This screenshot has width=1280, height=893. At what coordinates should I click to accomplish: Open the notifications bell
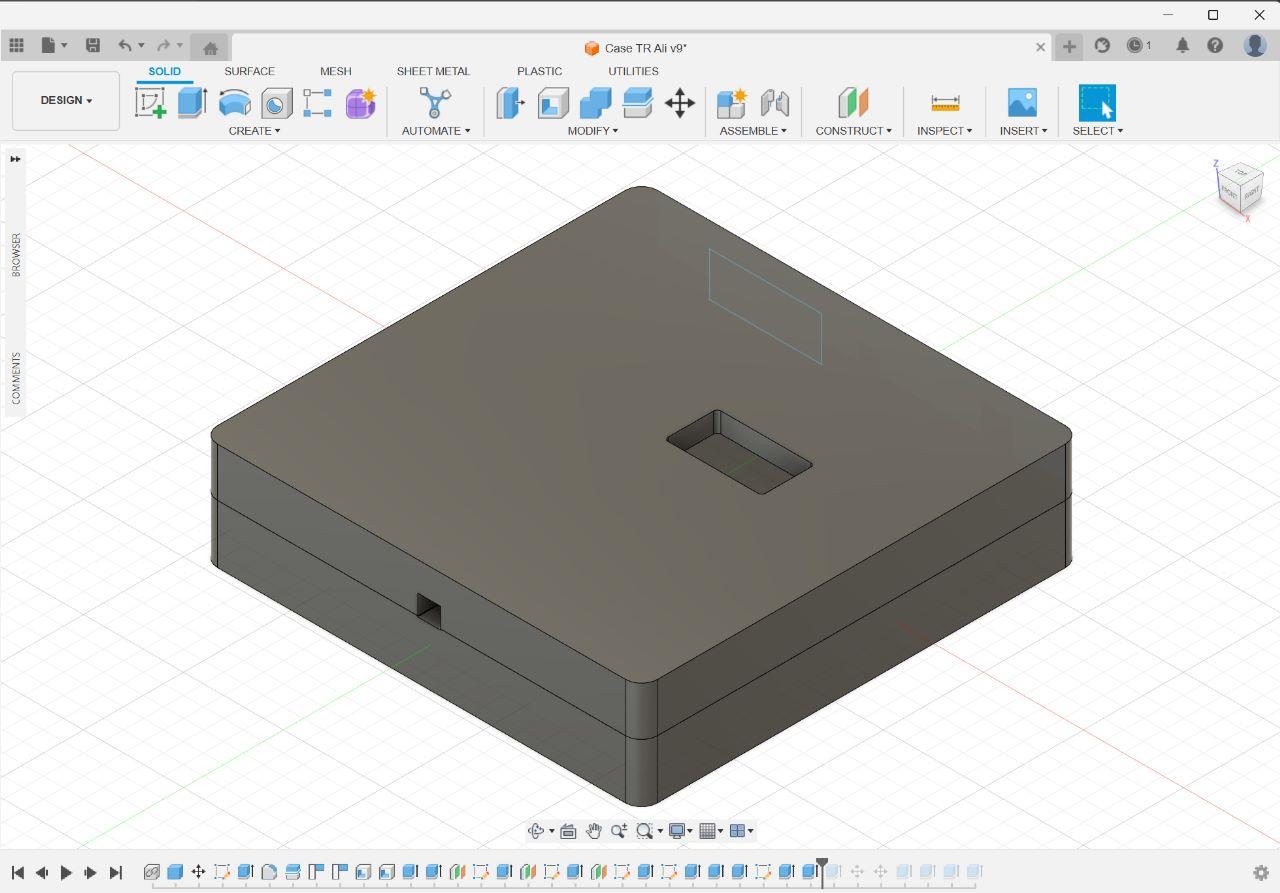(x=1183, y=46)
